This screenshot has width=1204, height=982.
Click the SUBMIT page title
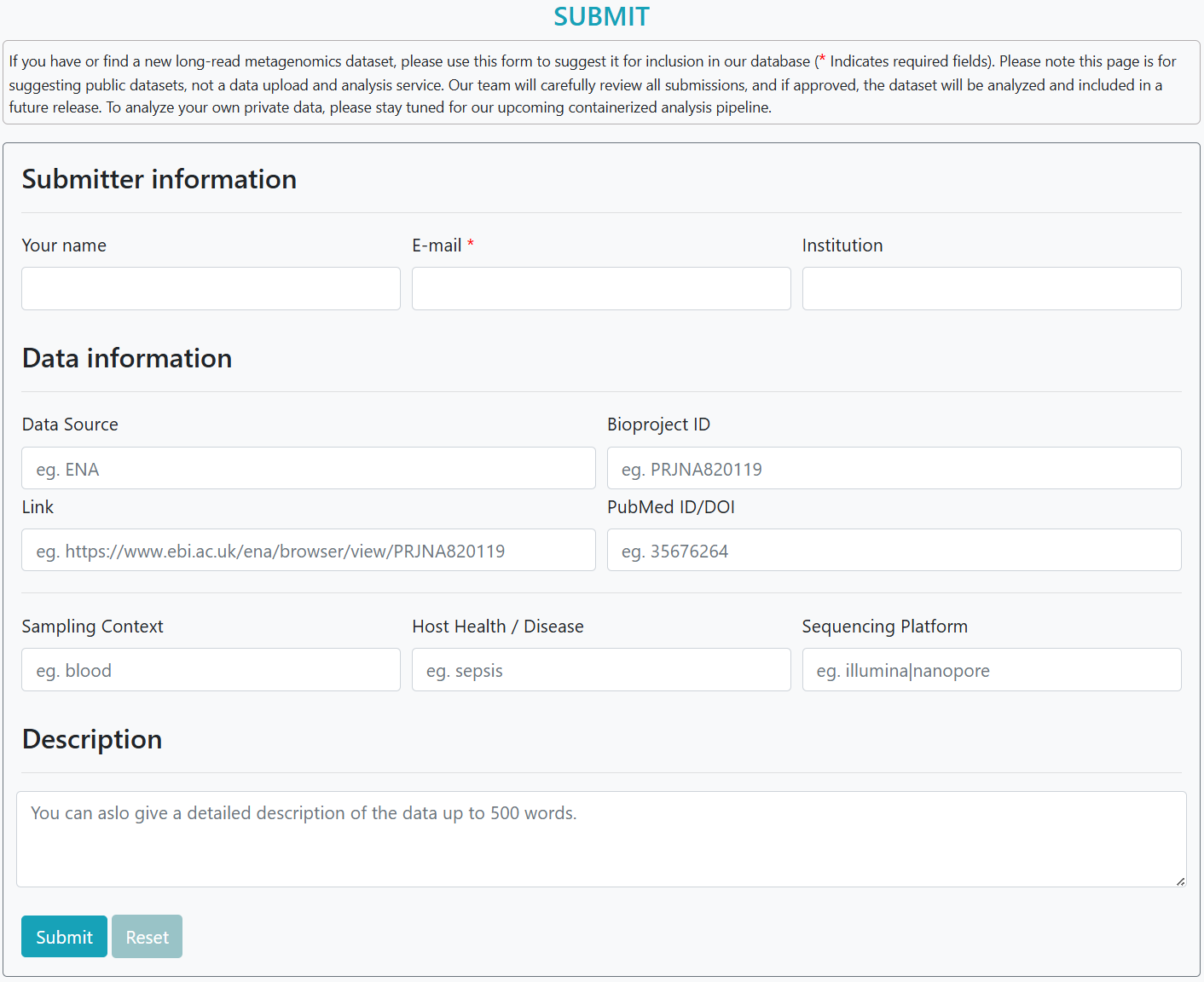[601, 17]
